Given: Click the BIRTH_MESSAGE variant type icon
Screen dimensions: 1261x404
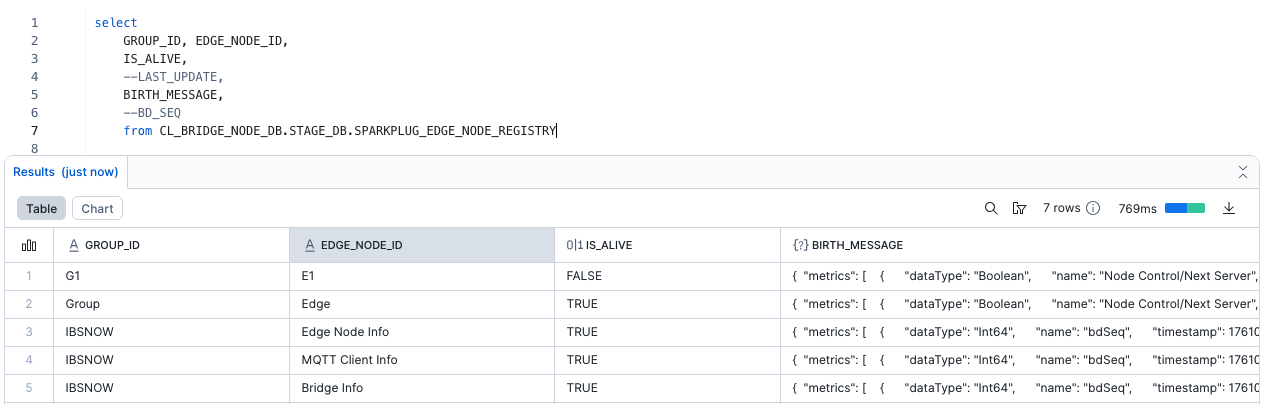Looking at the screenshot, I should click(800, 245).
